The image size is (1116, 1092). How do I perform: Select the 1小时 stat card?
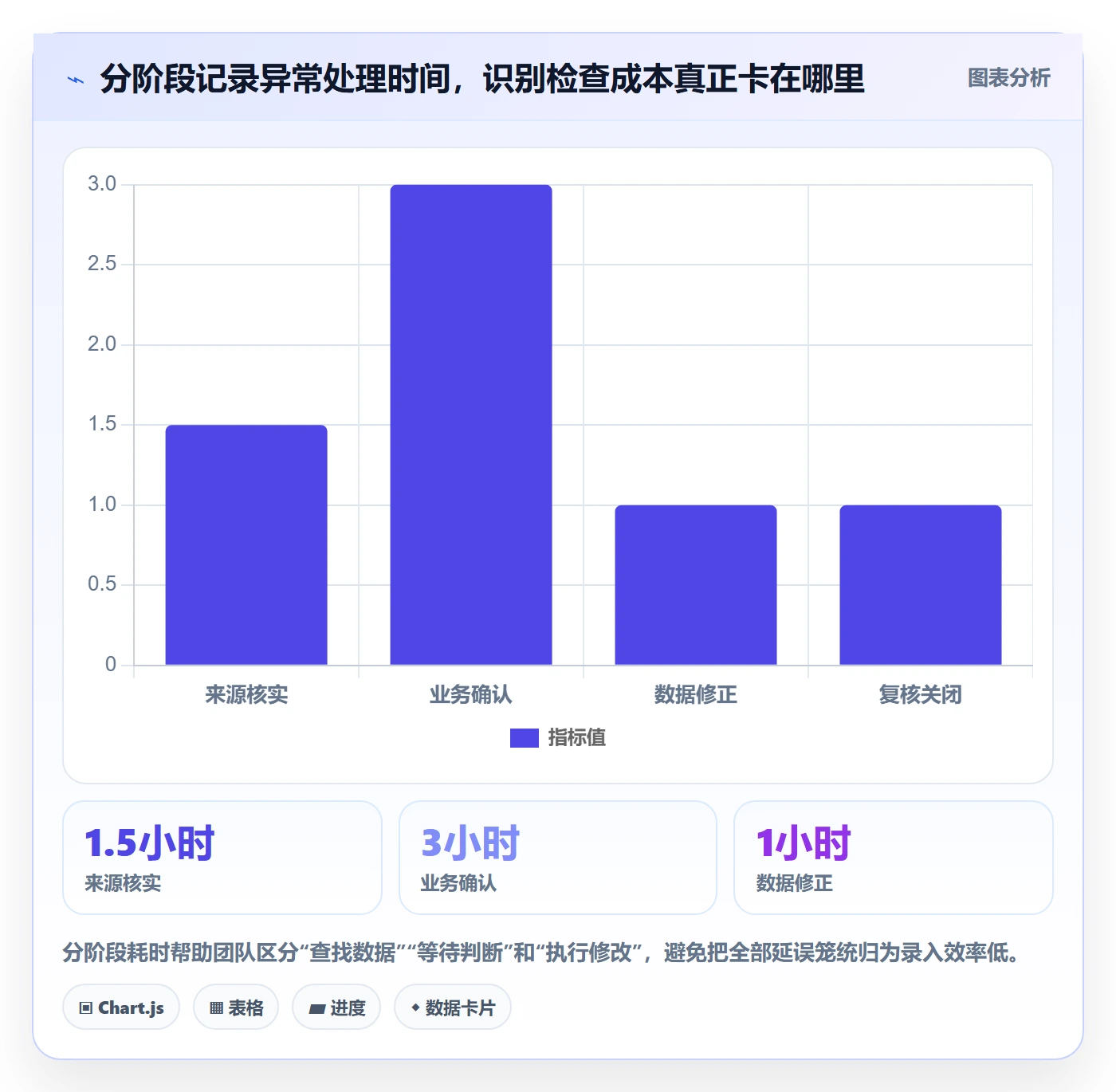click(x=894, y=858)
